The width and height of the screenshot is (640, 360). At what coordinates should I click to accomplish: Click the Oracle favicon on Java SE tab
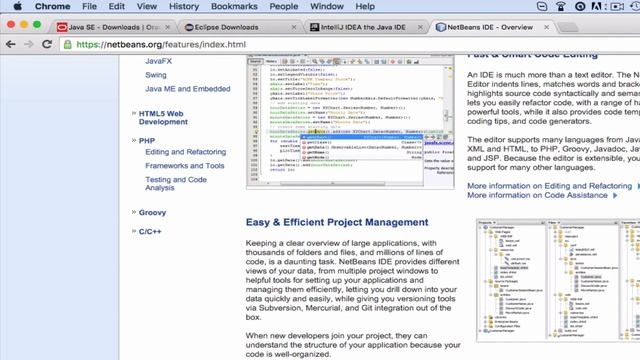tap(62, 27)
